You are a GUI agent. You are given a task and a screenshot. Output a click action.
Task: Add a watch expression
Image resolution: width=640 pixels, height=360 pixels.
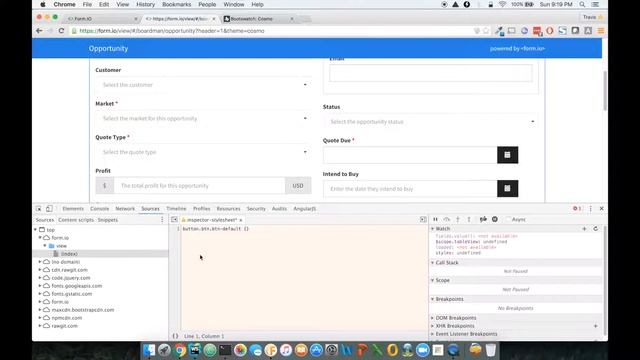[x=584, y=229]
